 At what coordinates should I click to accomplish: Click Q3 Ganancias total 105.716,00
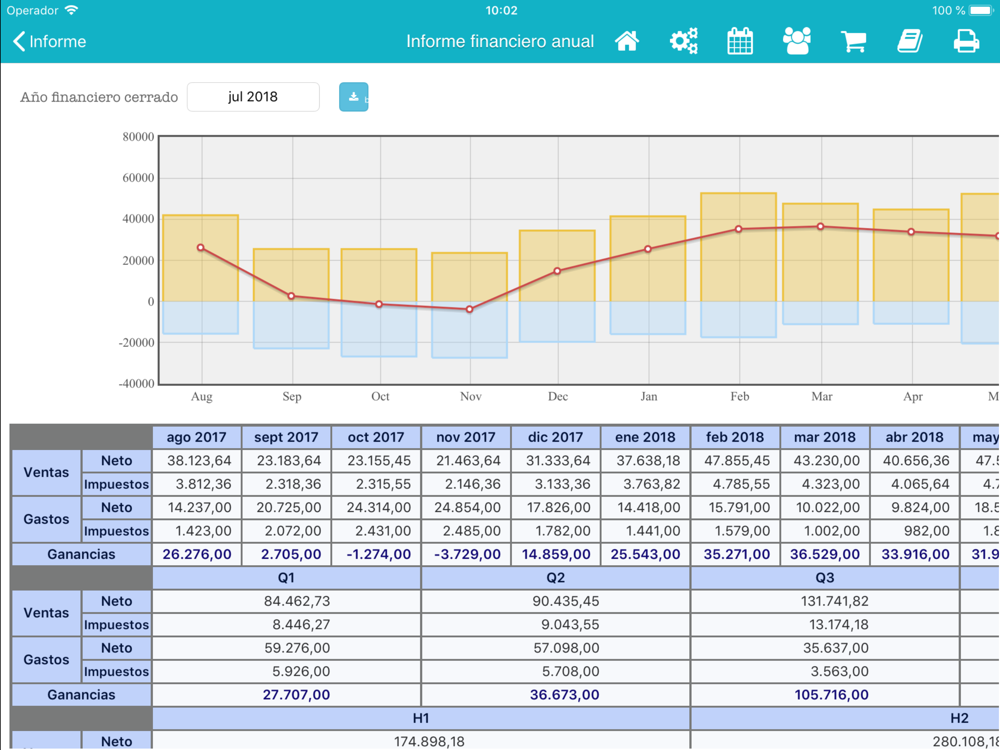click(x=825, y=695)
